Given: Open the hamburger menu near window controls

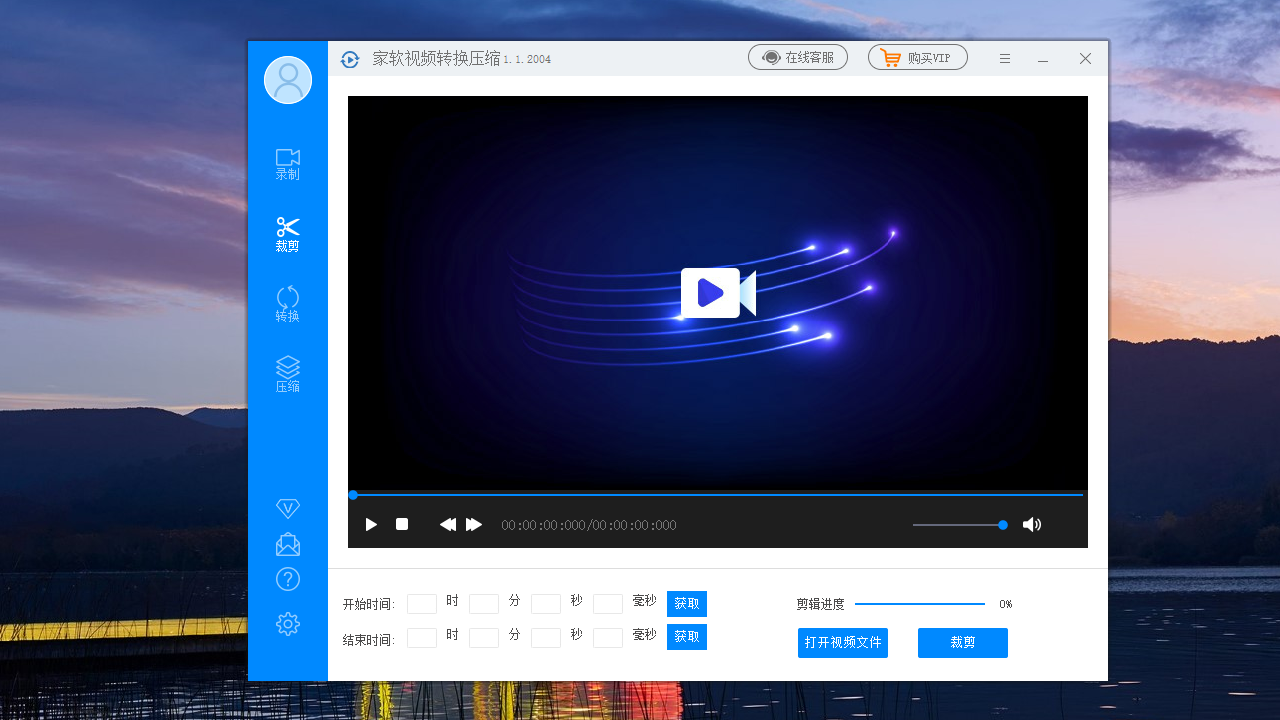Looking at the screenshot, I should (x=1004, y=58).
